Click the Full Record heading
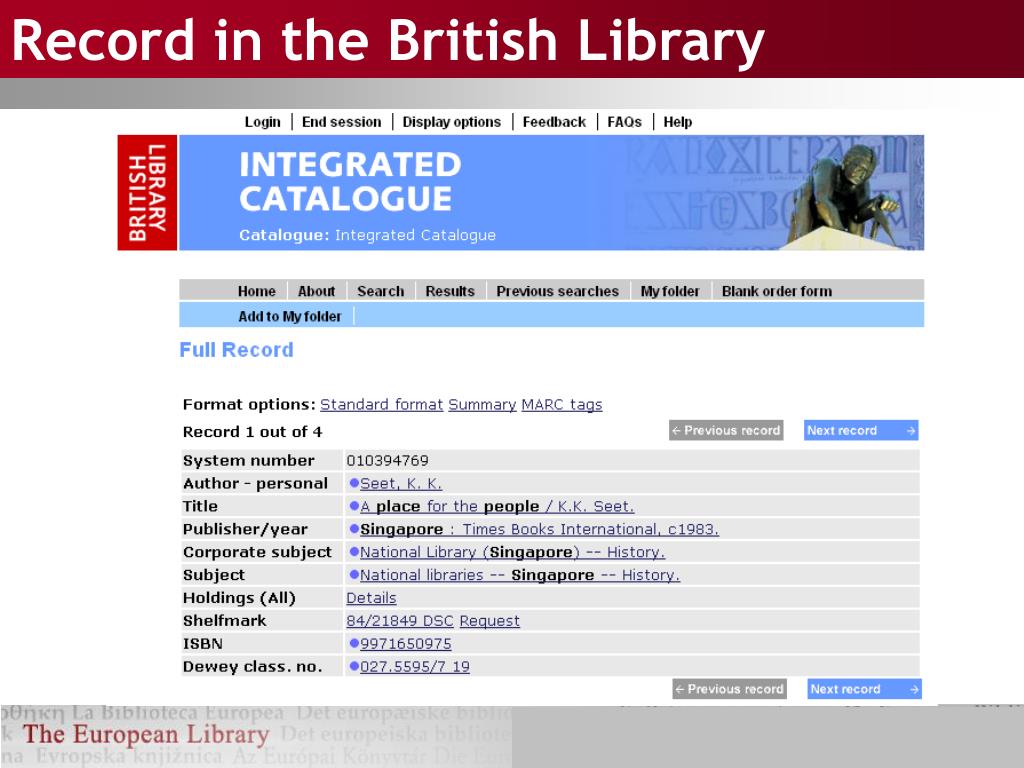The height and width of the screenshot is (768, 1024). coord(236,350)
